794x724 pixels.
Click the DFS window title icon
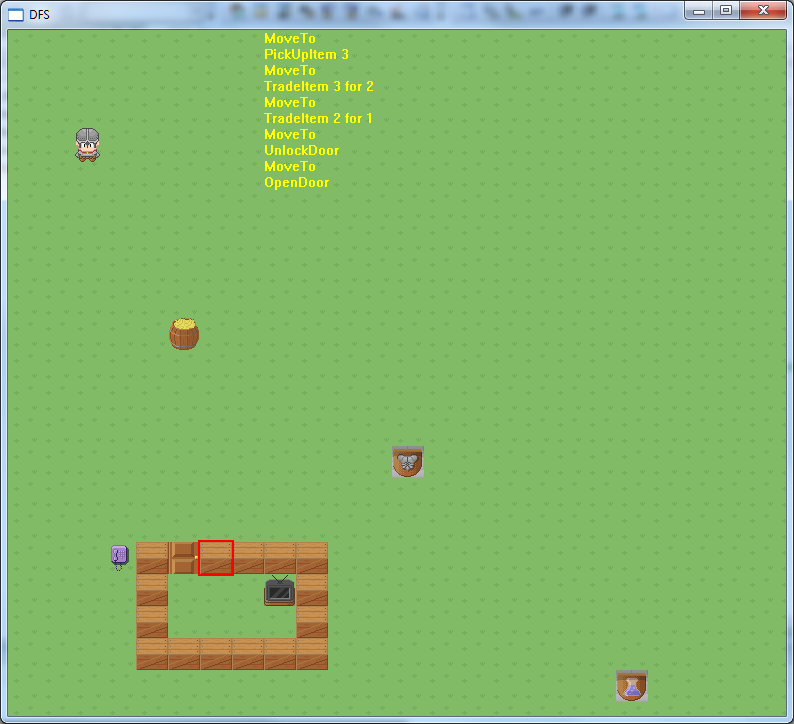pos(16,15)
